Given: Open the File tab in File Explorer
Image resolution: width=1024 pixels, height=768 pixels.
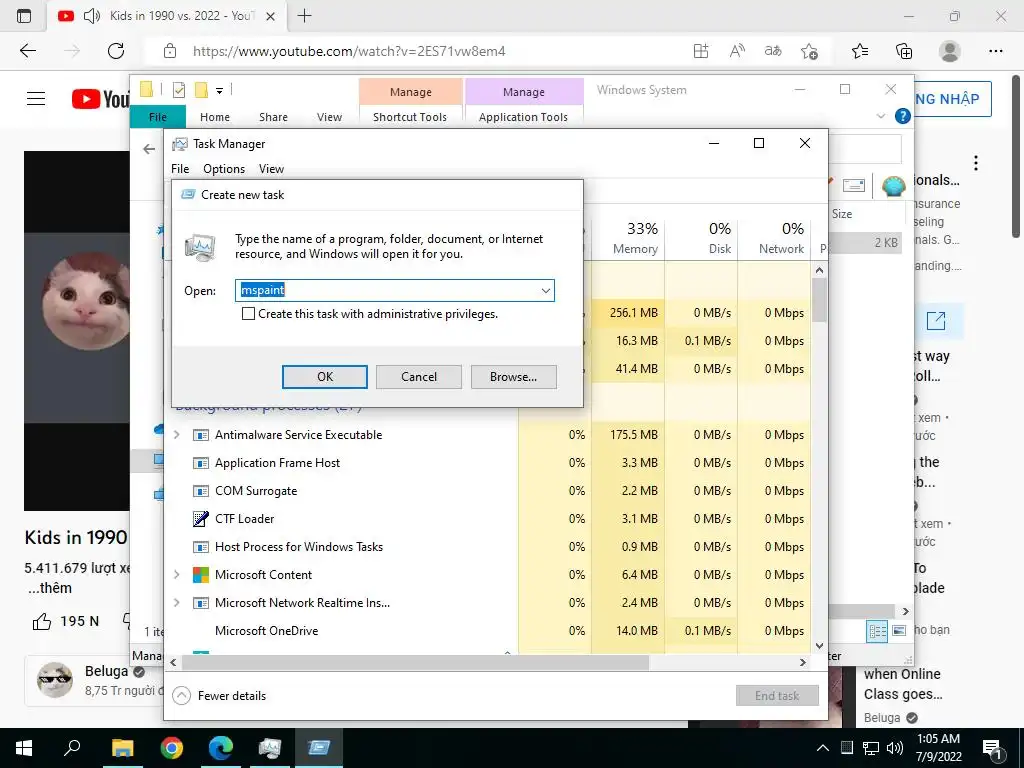Looking at the screenshot, I should click(158, 117).
